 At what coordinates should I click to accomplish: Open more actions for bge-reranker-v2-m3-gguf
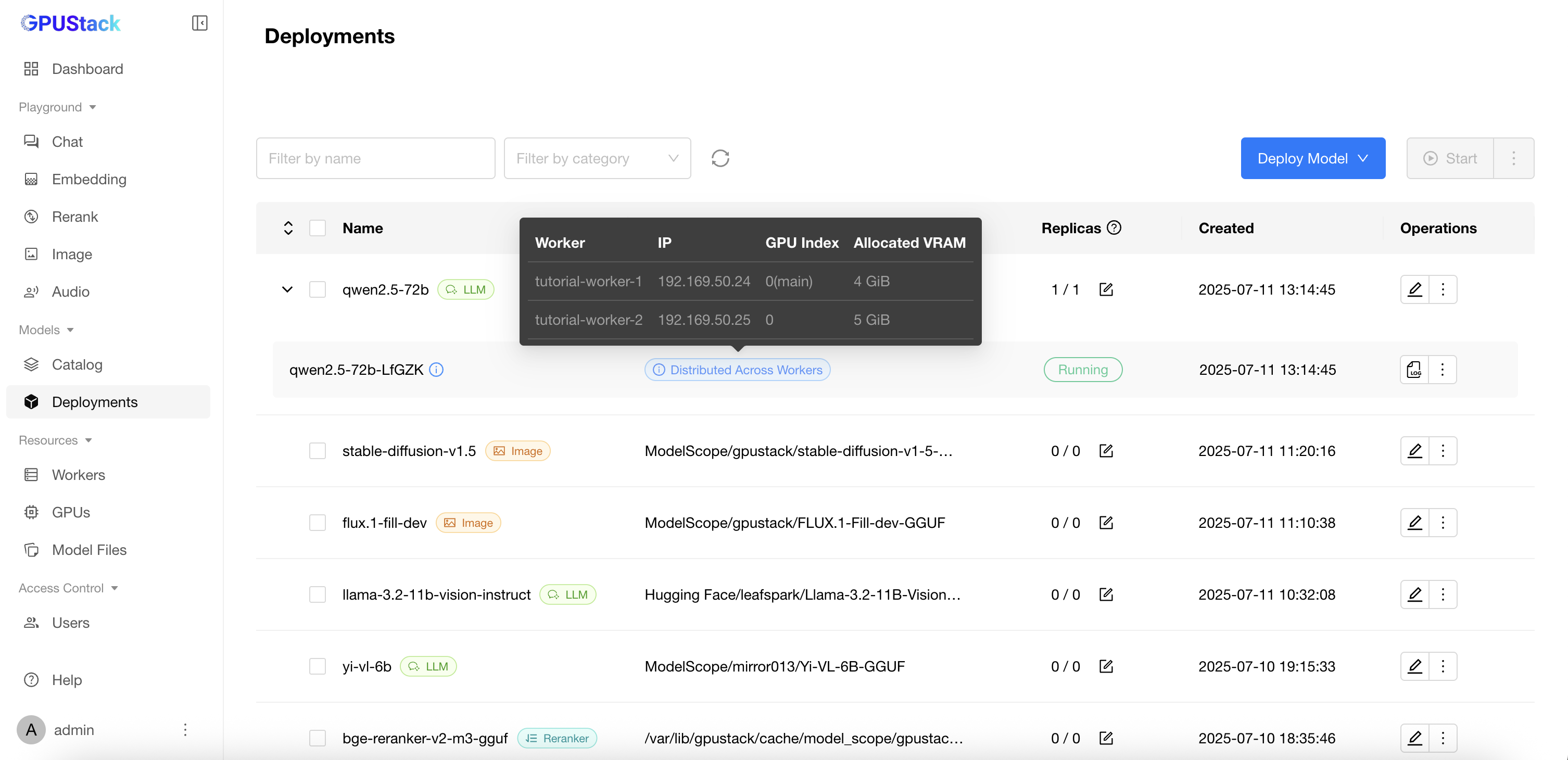tap(1443, 738)
